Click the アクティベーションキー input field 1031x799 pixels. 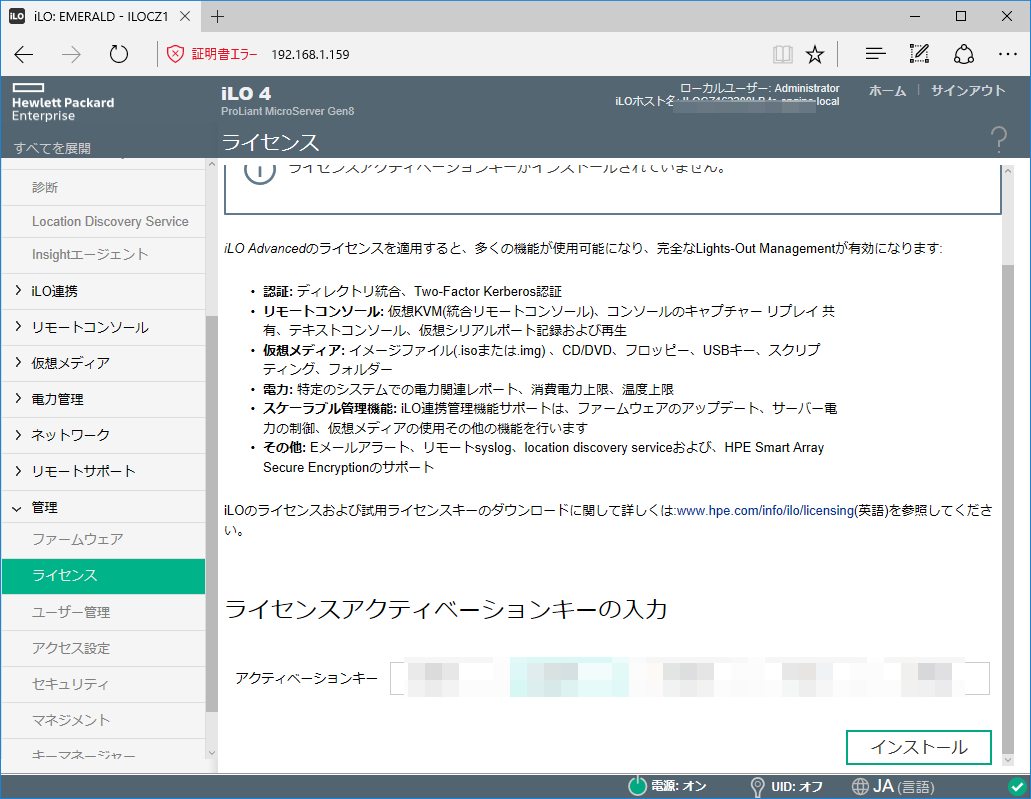690,678
